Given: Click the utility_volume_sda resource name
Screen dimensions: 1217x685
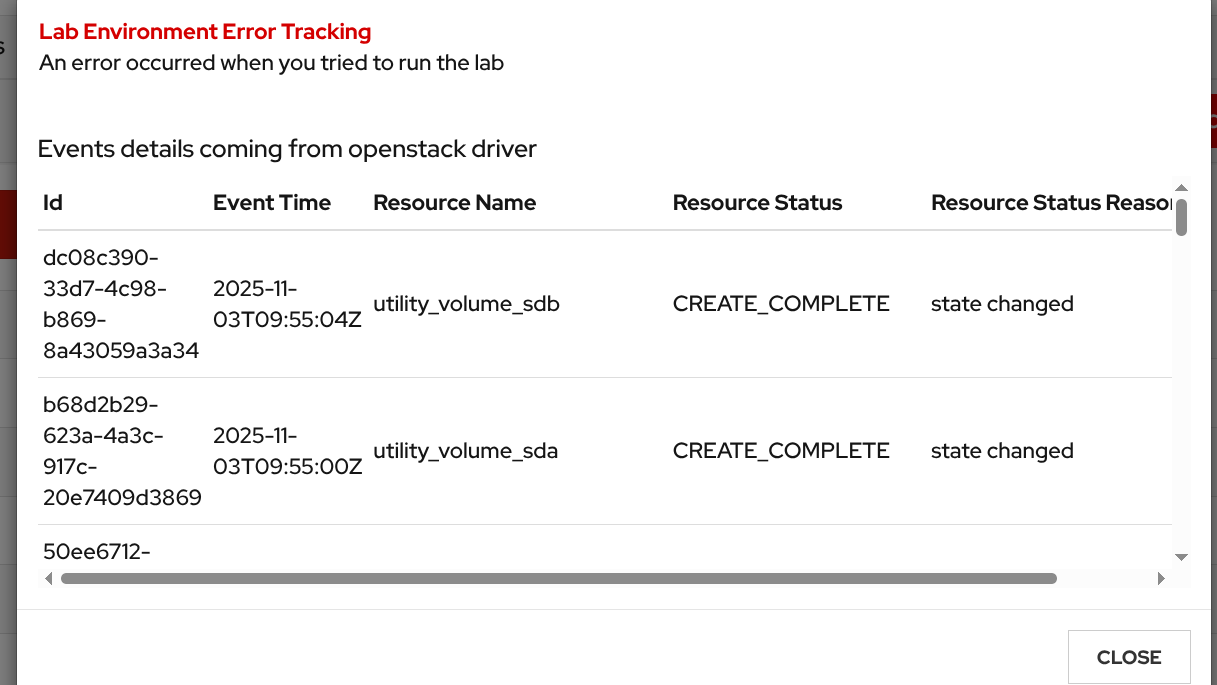Looking at the screenshot, I should click(465, 451).
